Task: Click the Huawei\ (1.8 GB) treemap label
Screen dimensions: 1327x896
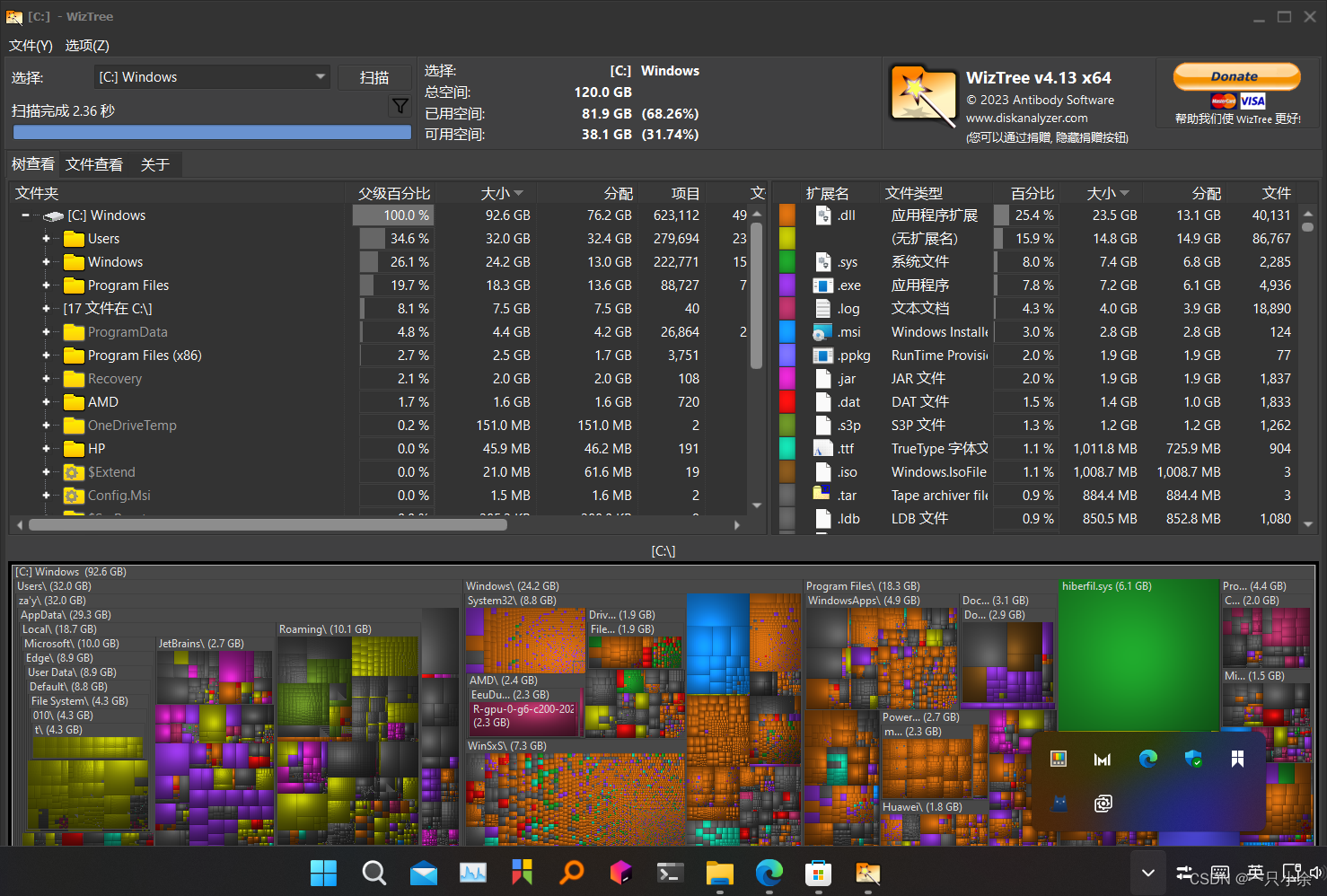Action: (x=922, y=807)
